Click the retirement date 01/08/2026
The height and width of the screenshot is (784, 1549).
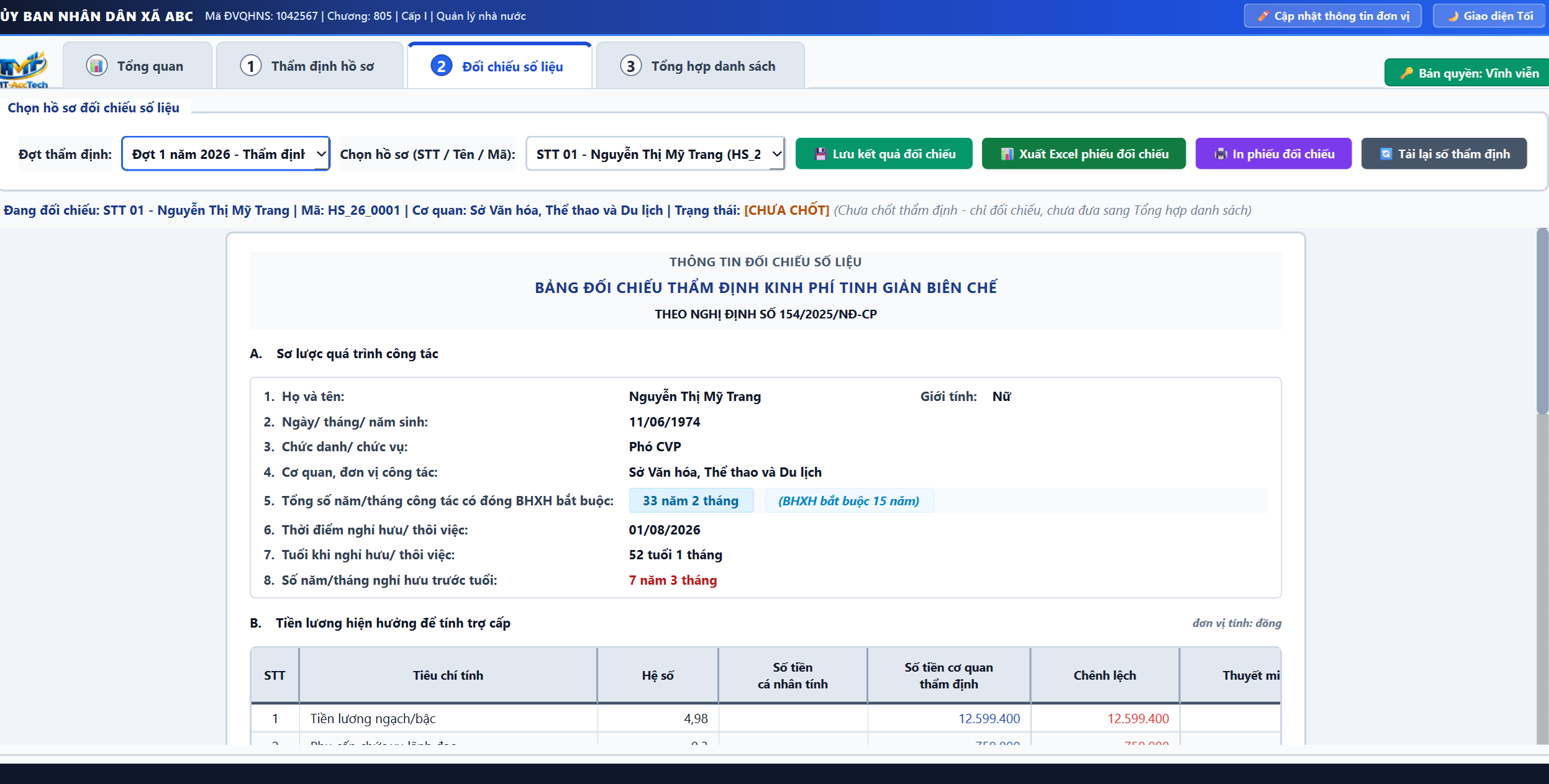665,530
